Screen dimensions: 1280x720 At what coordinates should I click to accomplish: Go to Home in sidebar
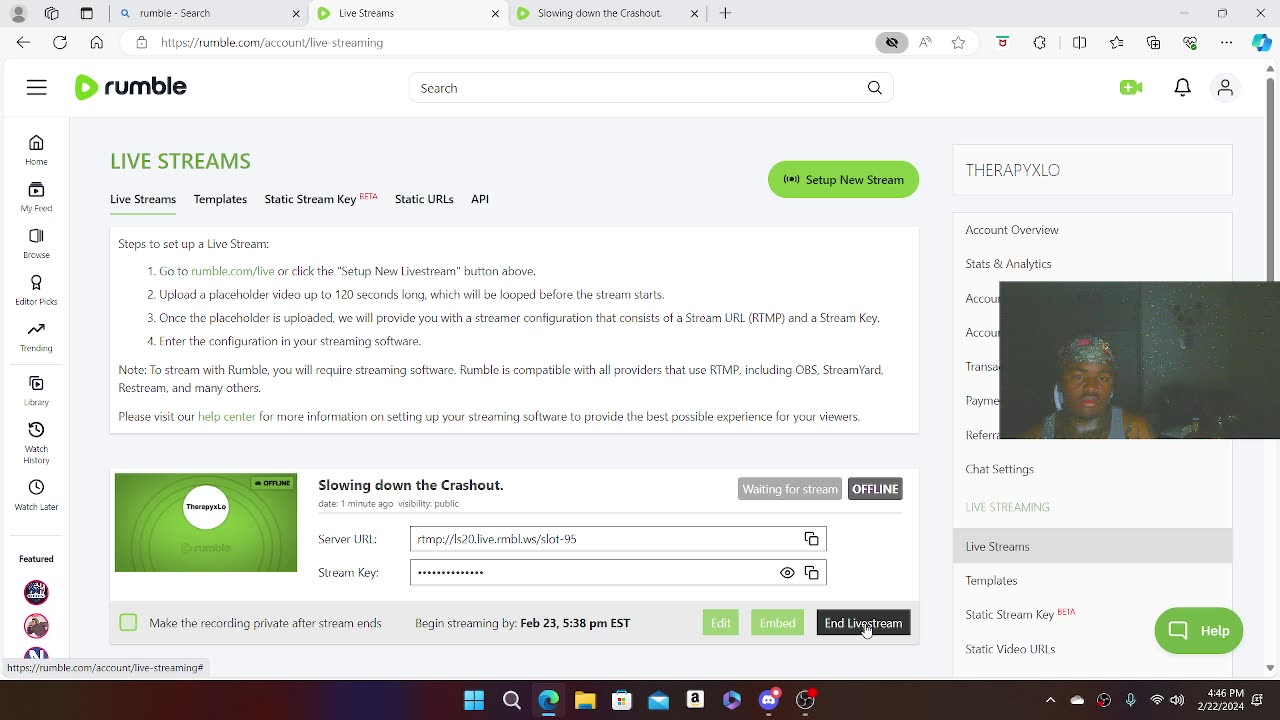click(x=36, y=150)
